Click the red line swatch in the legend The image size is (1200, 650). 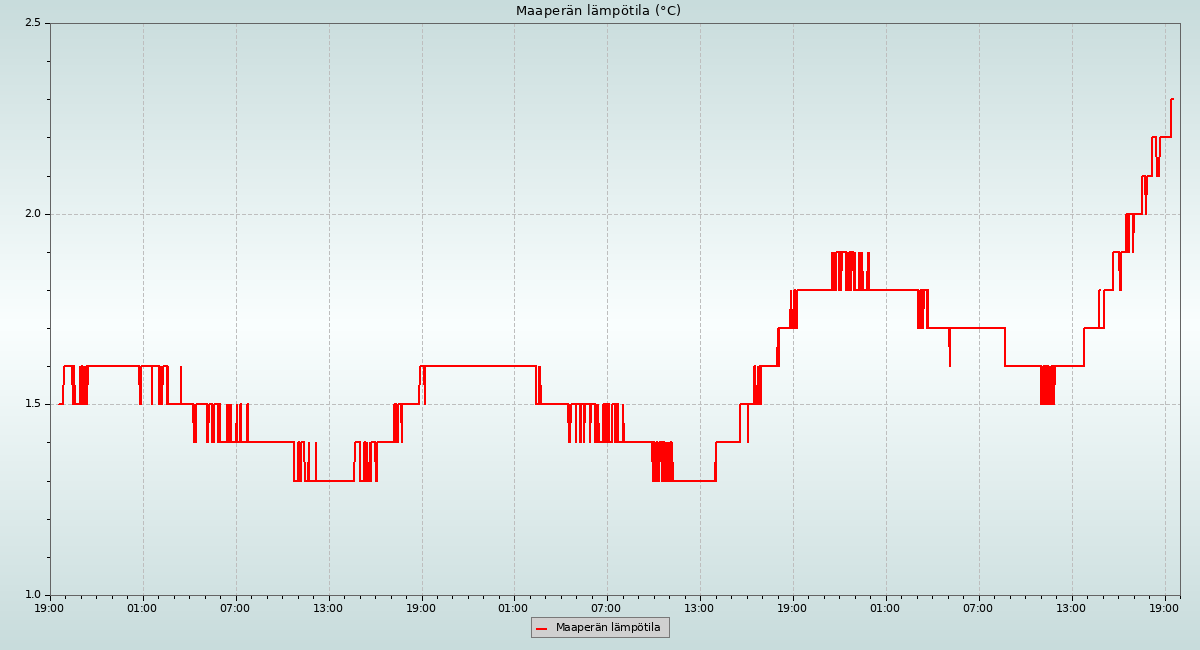pyautogui.click(x=542, y=628)
